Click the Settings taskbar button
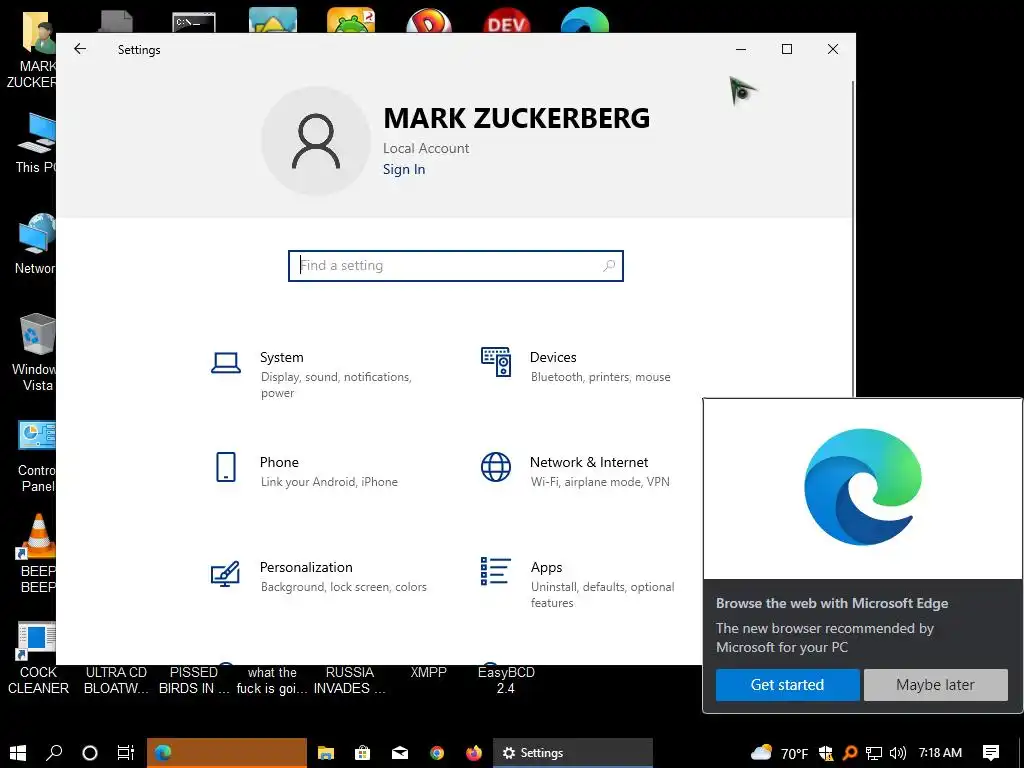The image size is (1024, 768). pos(573,753)
